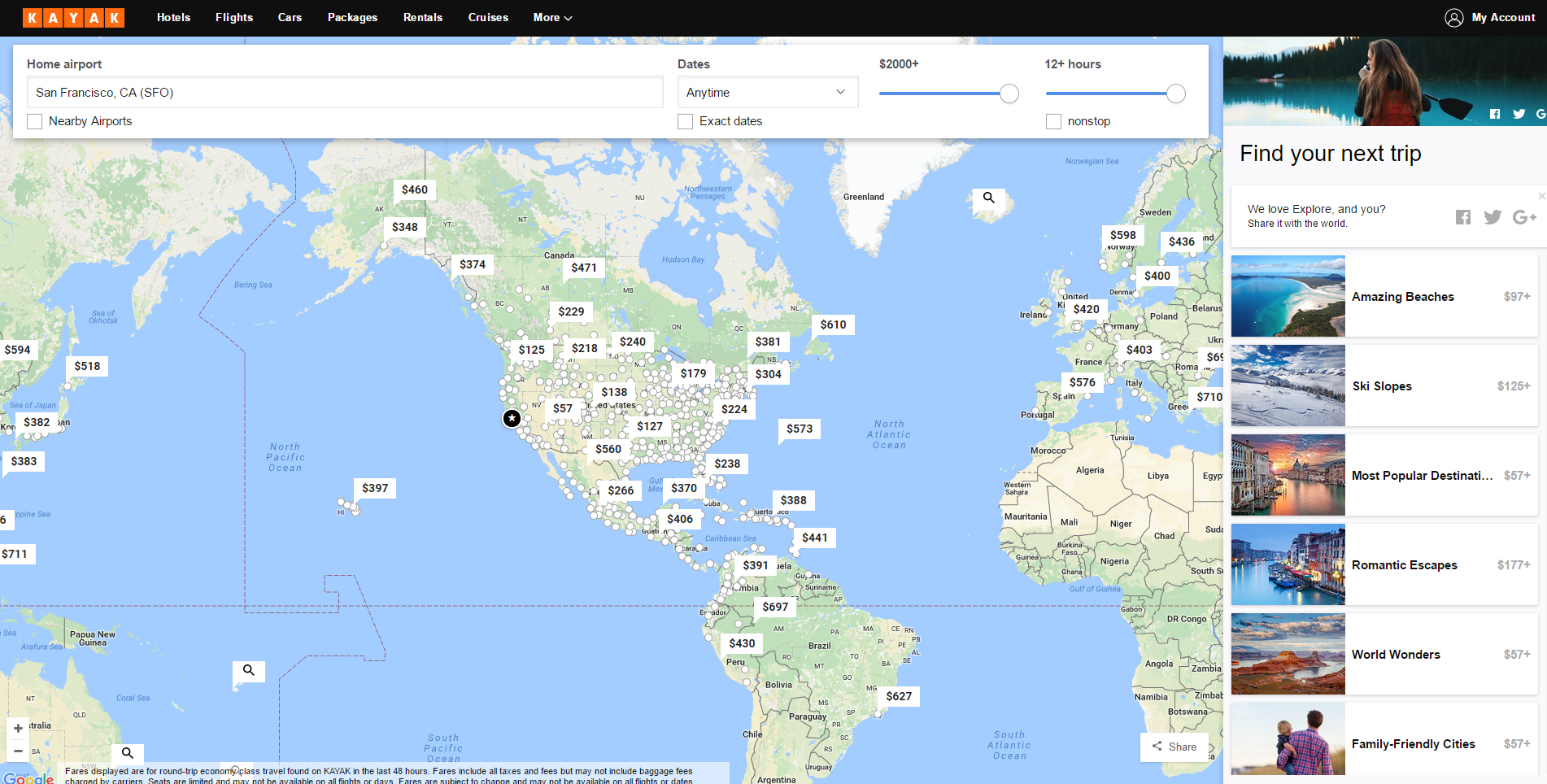Screen dimensions: 1547x784
Task: Expand the More menu in navigation
Action: 552,17
